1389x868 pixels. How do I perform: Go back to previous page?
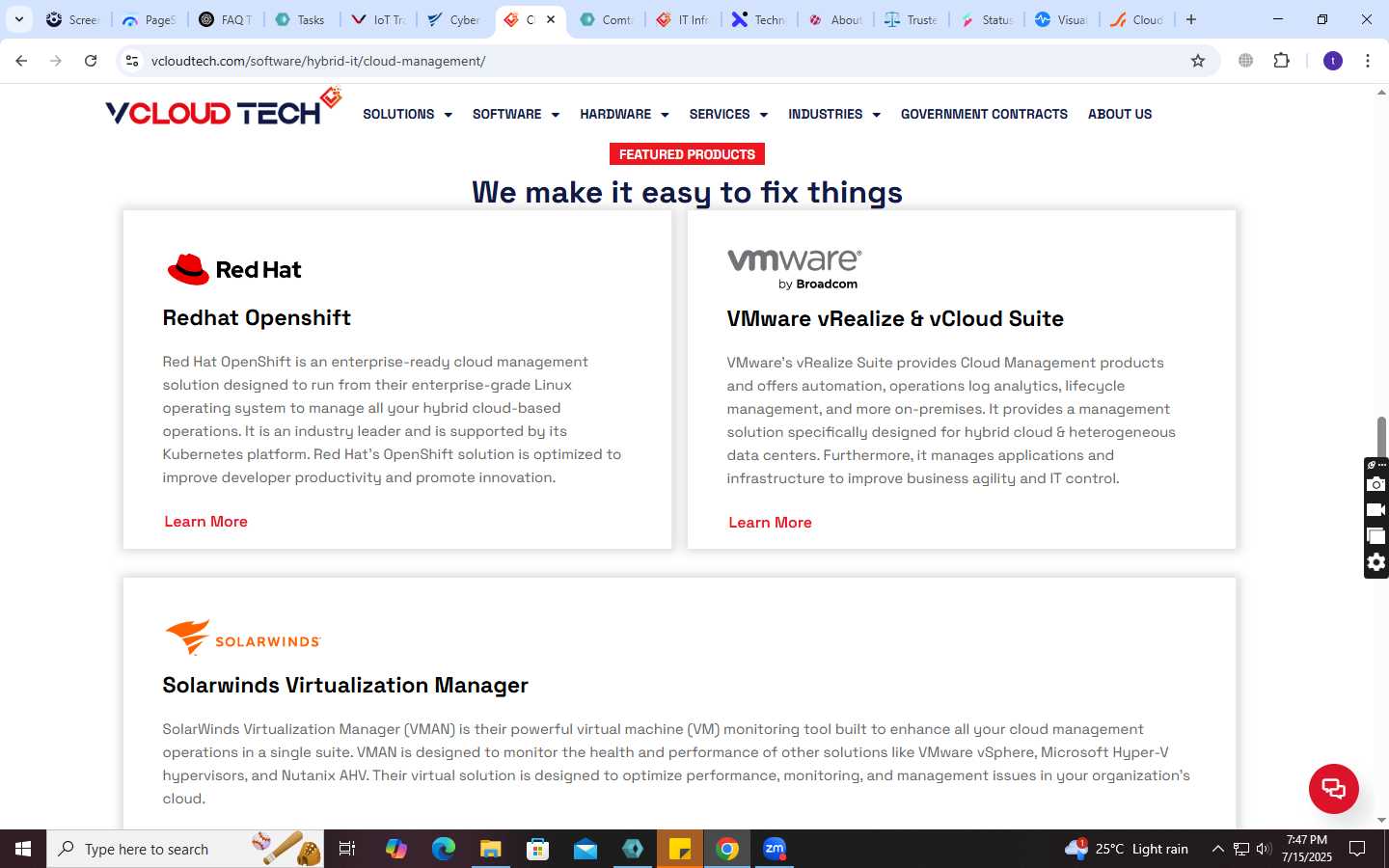(21, 61)
